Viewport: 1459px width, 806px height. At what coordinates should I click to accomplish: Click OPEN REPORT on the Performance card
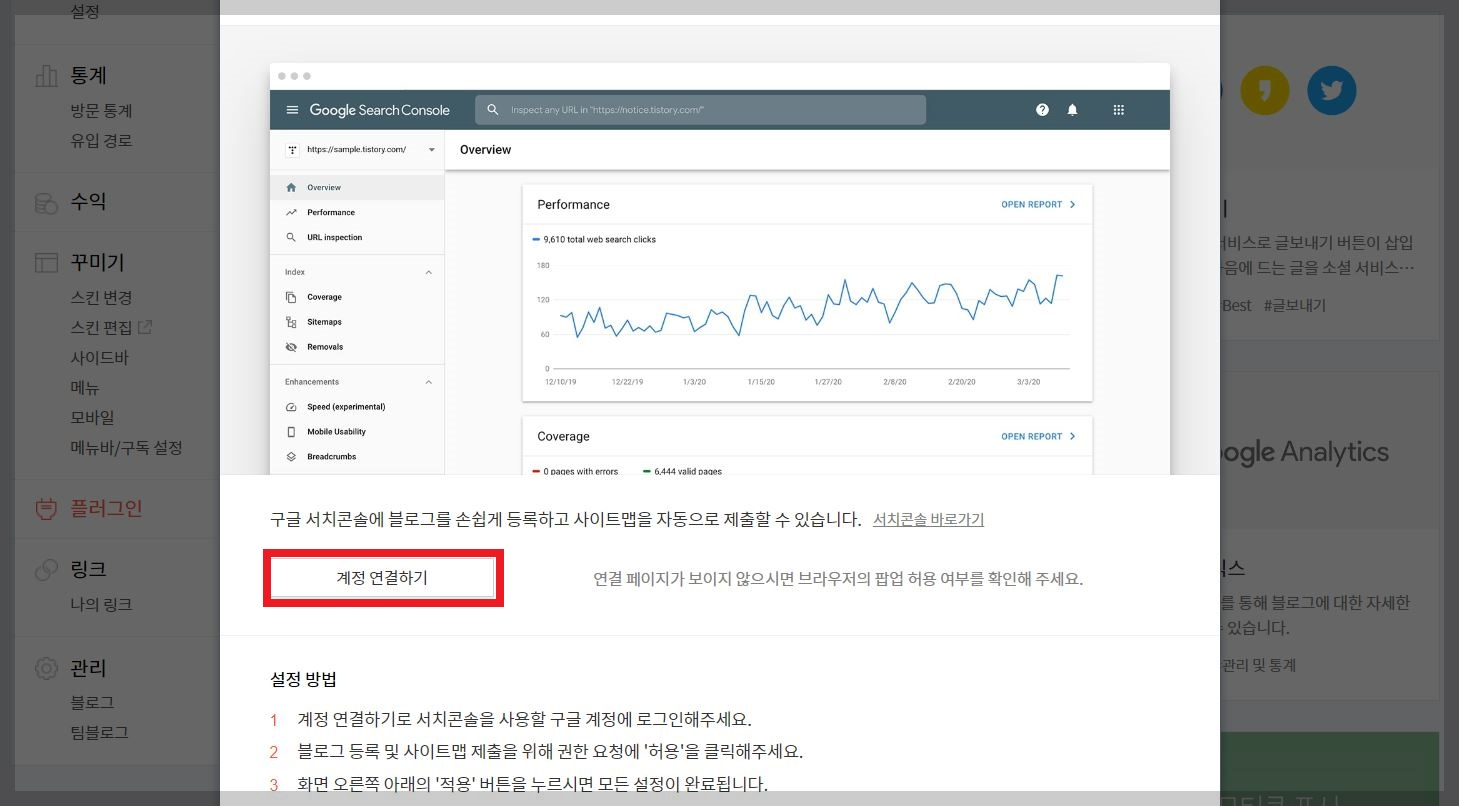click(1038, 204)
